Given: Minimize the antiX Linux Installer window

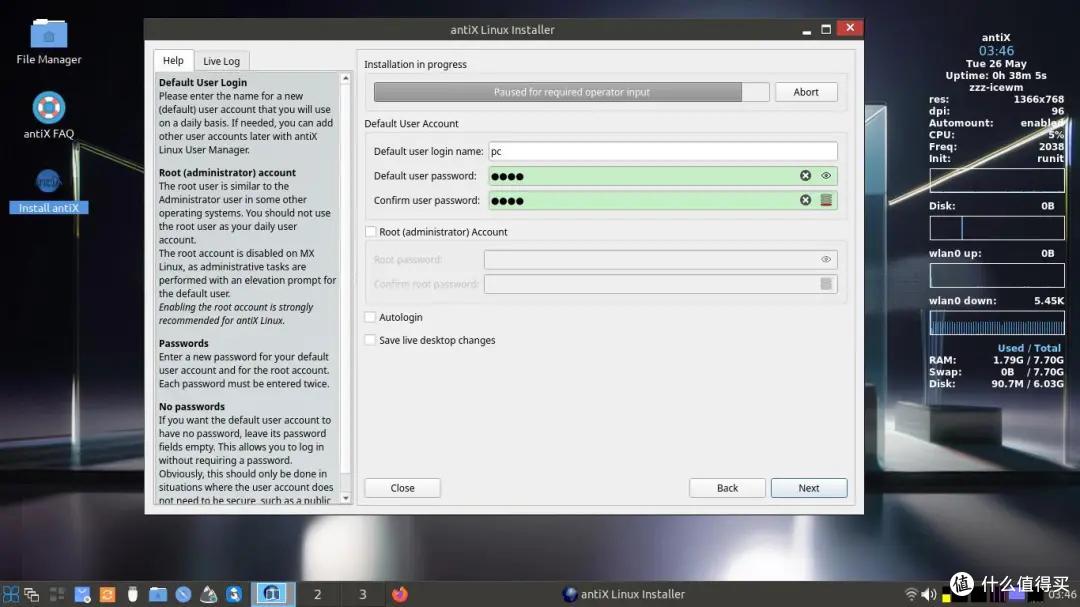Looking at the screenshot, I should click(807, 30).
